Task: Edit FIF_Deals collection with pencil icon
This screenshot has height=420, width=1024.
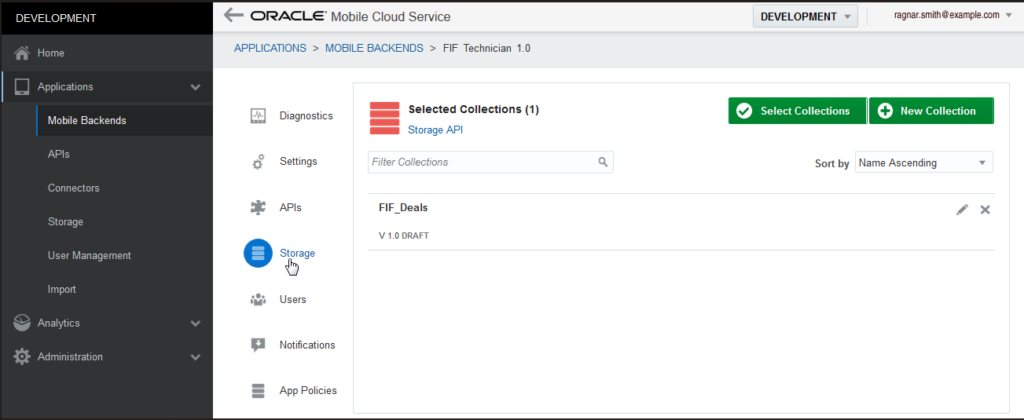Action: tap(962, 210)
